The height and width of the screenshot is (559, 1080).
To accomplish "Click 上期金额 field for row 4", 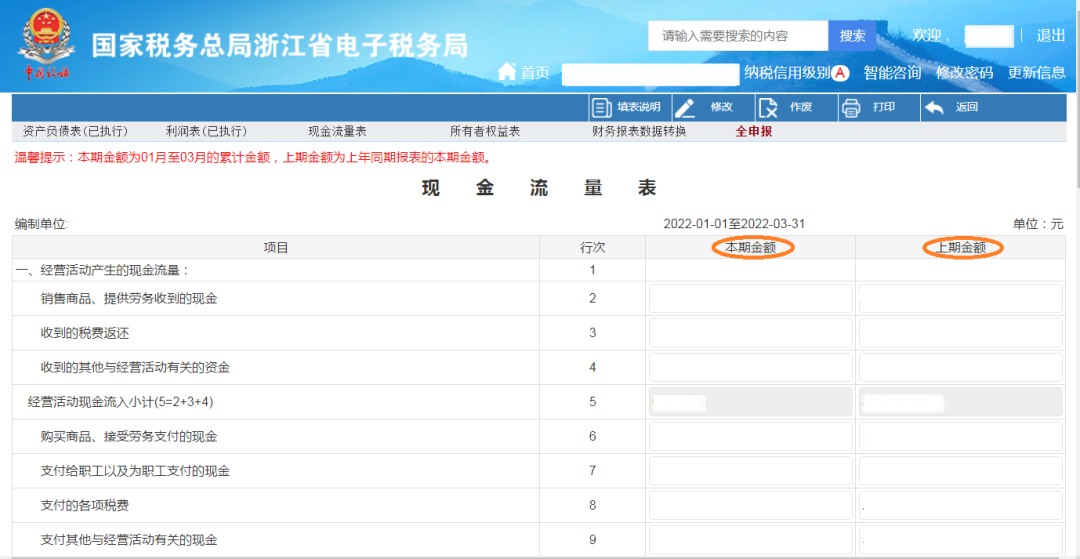I will point(960,368).
